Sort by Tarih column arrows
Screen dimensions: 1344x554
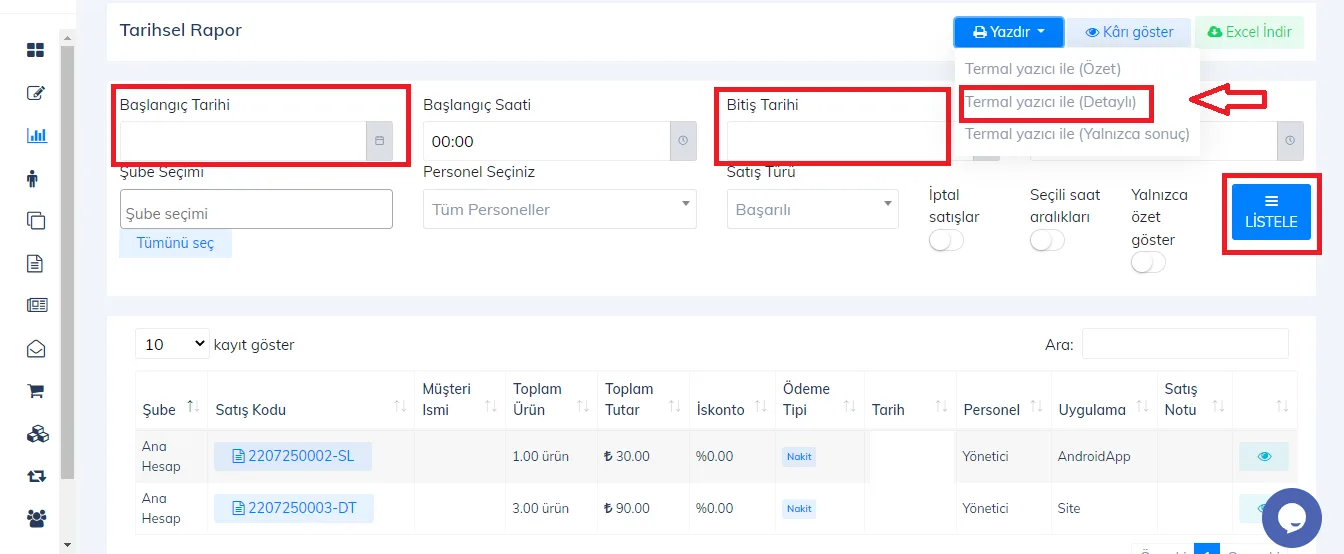pos(941,406)
